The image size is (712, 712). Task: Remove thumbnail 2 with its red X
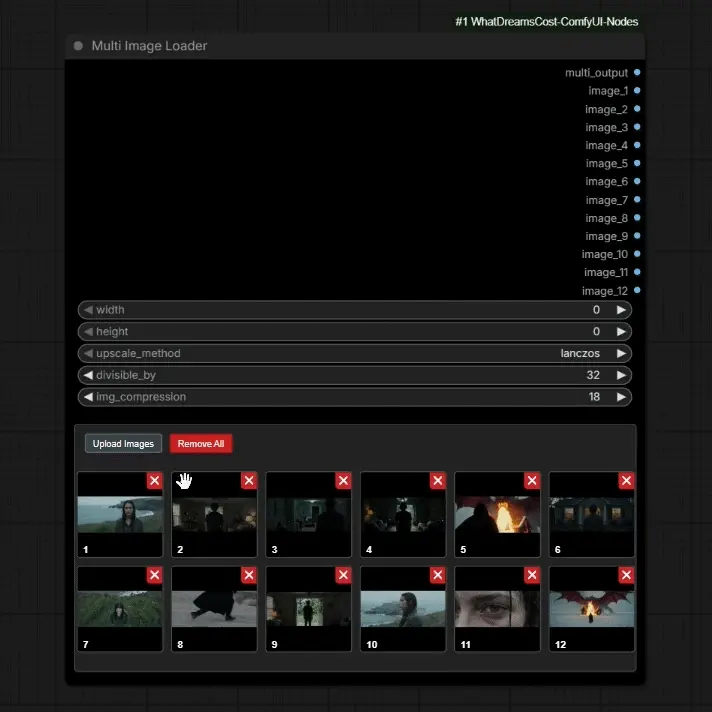[x=249, y=480]
